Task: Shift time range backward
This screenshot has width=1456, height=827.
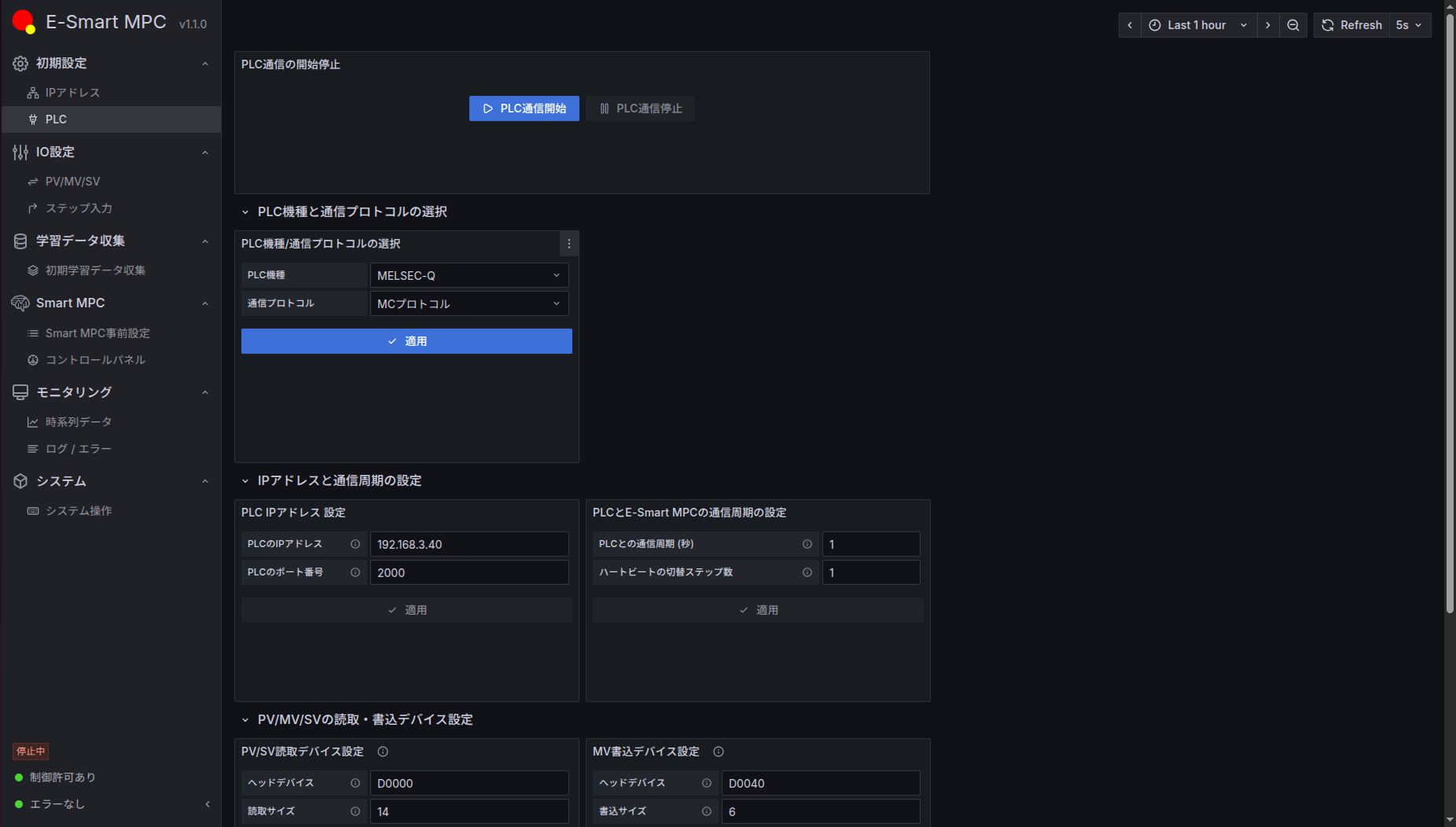Action: tap(1130, 25)
